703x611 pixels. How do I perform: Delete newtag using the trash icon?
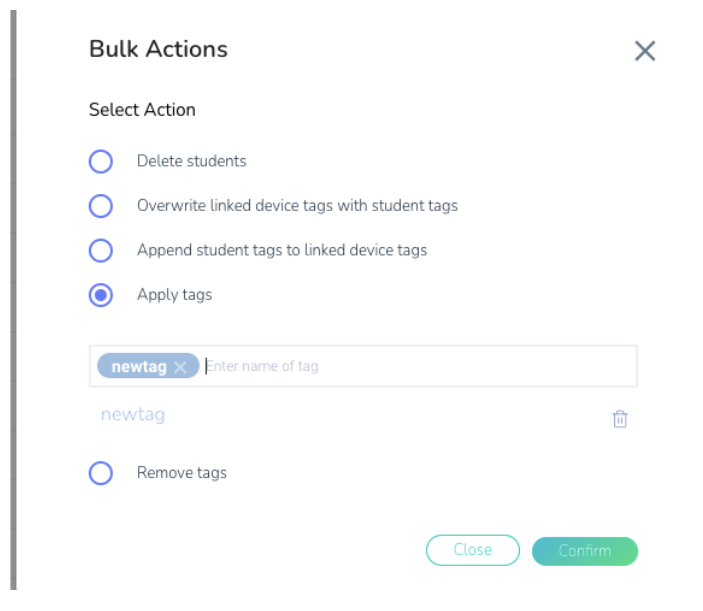pyautogui.click(x=620, y=419)
